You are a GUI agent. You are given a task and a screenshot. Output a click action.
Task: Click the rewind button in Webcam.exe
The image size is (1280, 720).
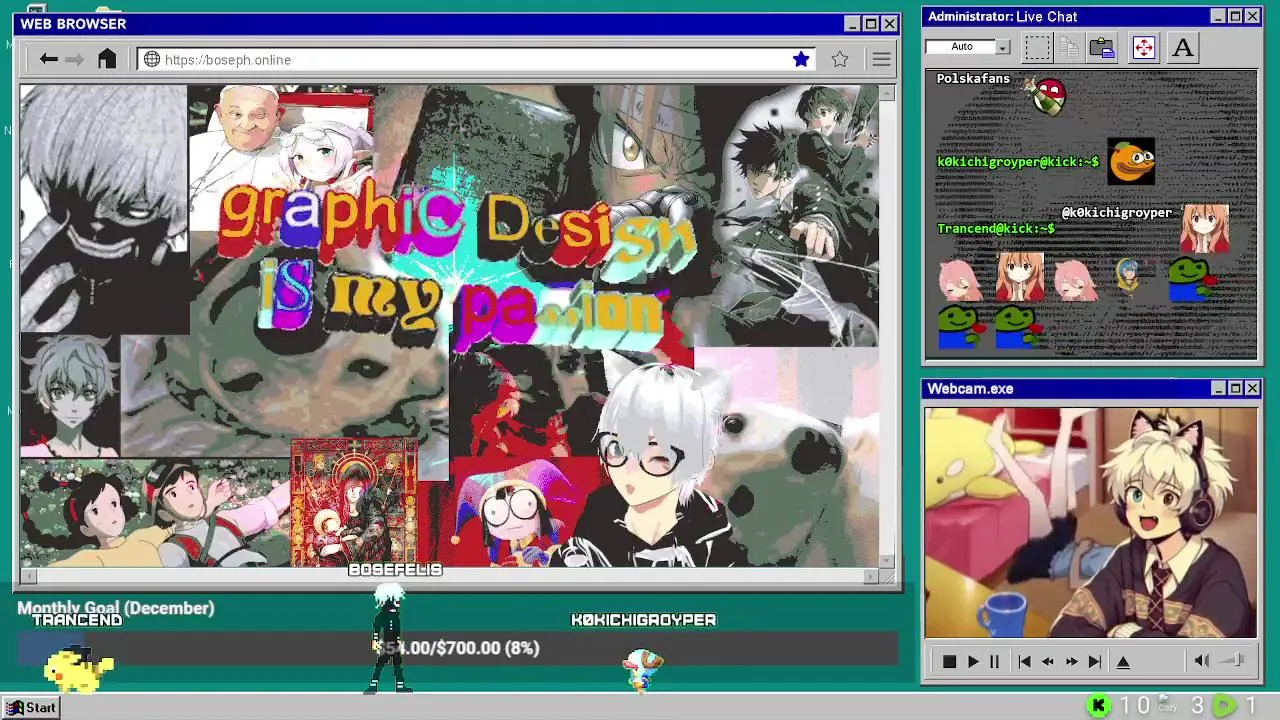pos(1048,662)
